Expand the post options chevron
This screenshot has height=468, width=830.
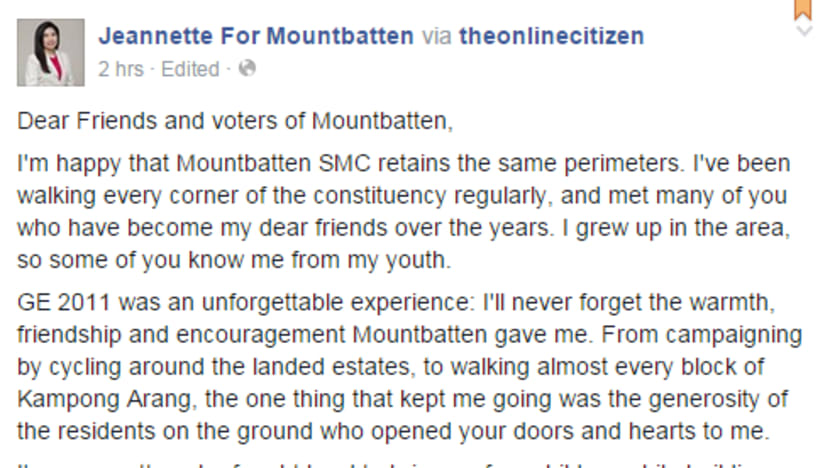pyautogui.click(x=802, y=32)
